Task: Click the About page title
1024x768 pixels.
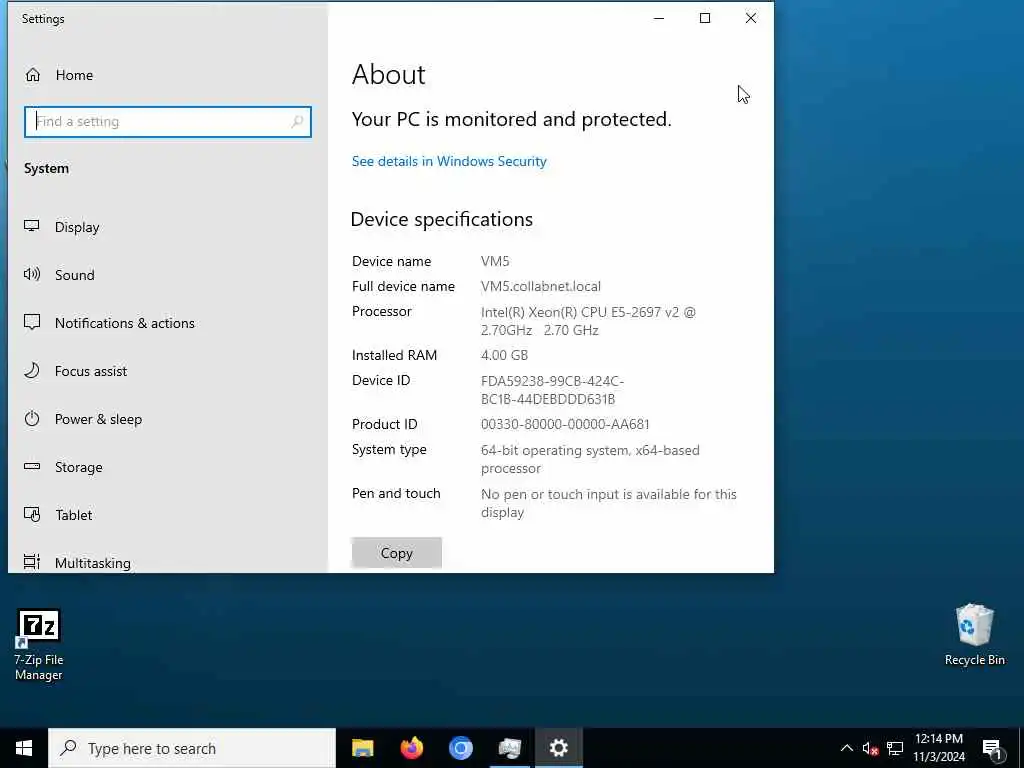Action: pos(389,74)
